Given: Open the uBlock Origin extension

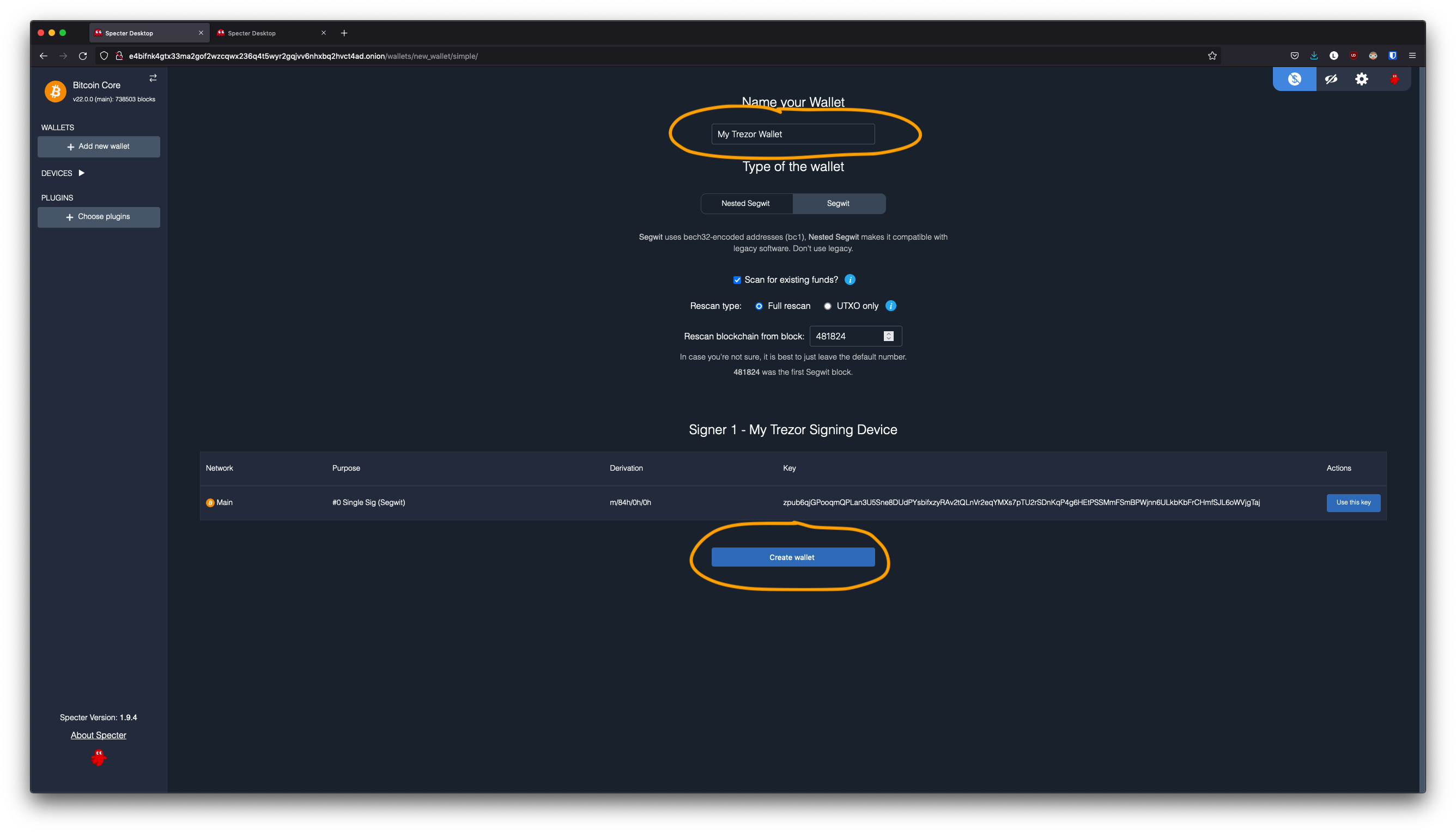Looking at the screenshot, I should (x=1353, y=56).
